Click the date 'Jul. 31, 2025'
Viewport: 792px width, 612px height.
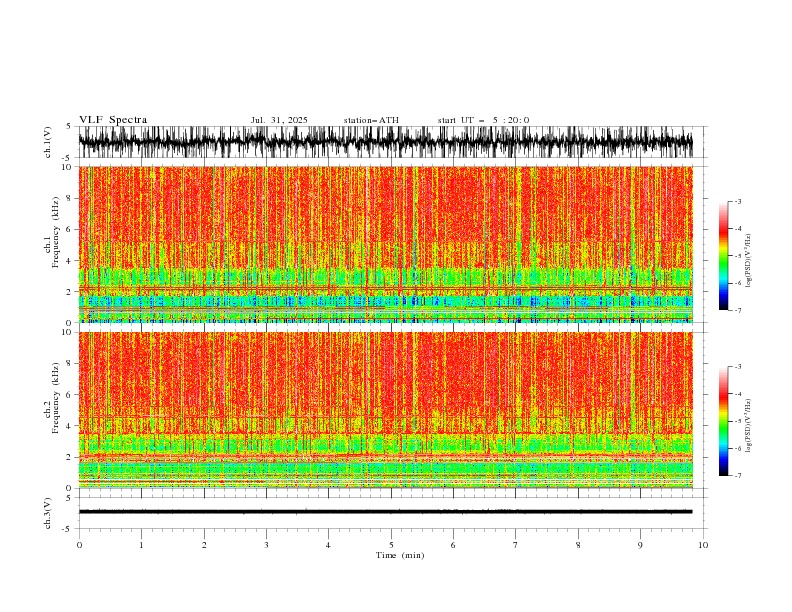(x=279, y=120)
